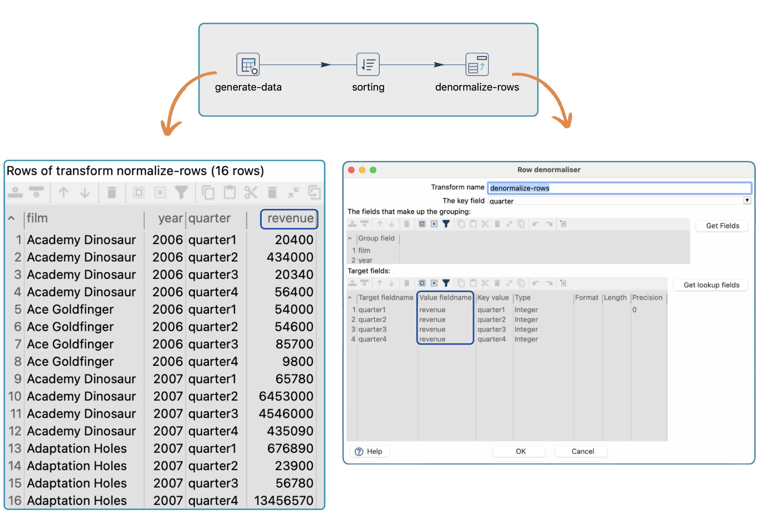
Task: Click move down arrow in normalize-rows preview toolbar
Action: 85,192
